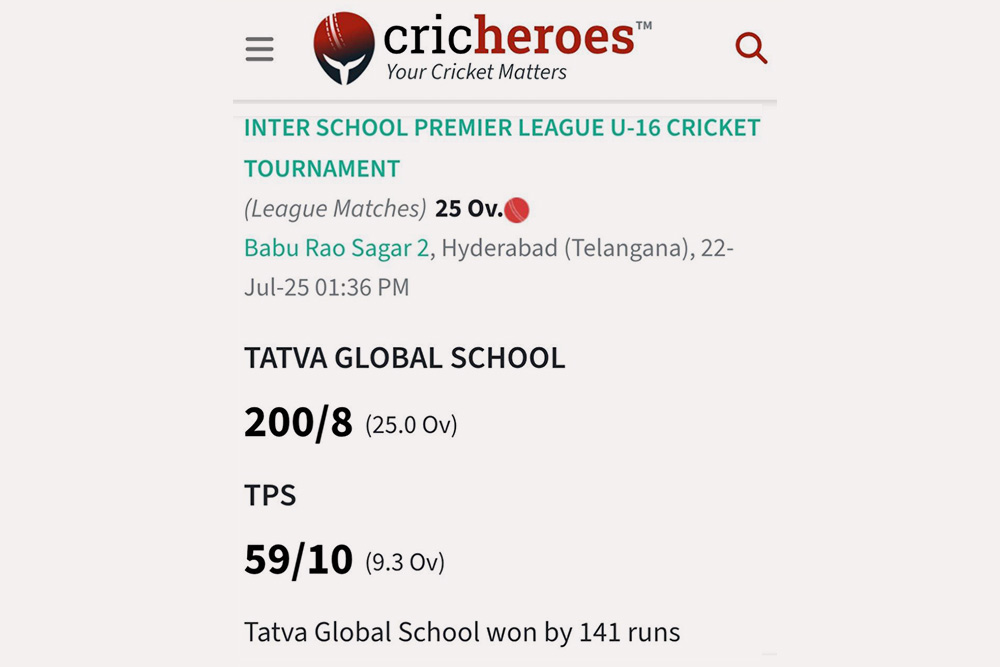This screenshot has width=1000, height=667.
Task: Select the TPS team name
Action: click(x=270, y=495)
